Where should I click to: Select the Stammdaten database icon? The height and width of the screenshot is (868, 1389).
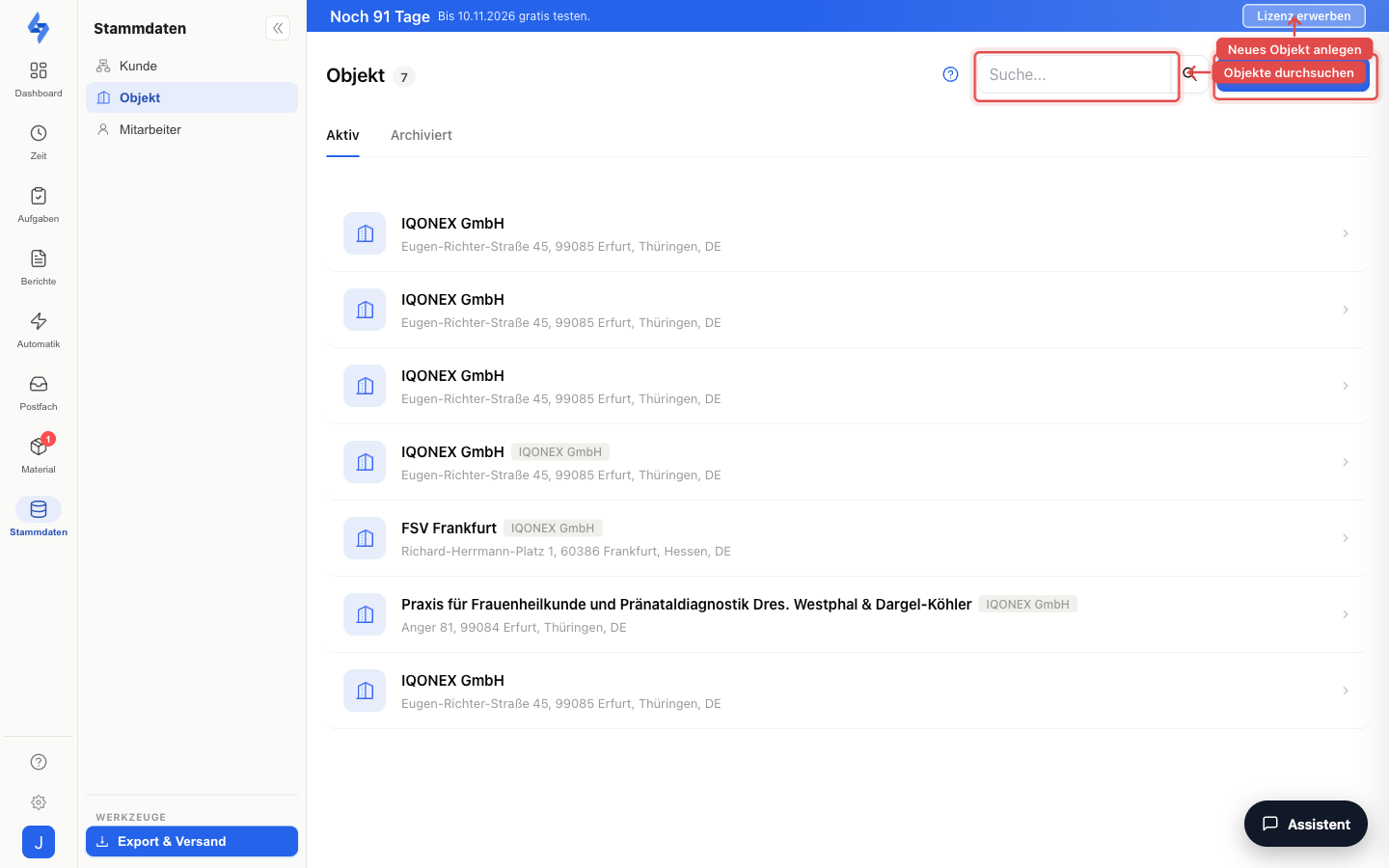click(x=39, y=509)
